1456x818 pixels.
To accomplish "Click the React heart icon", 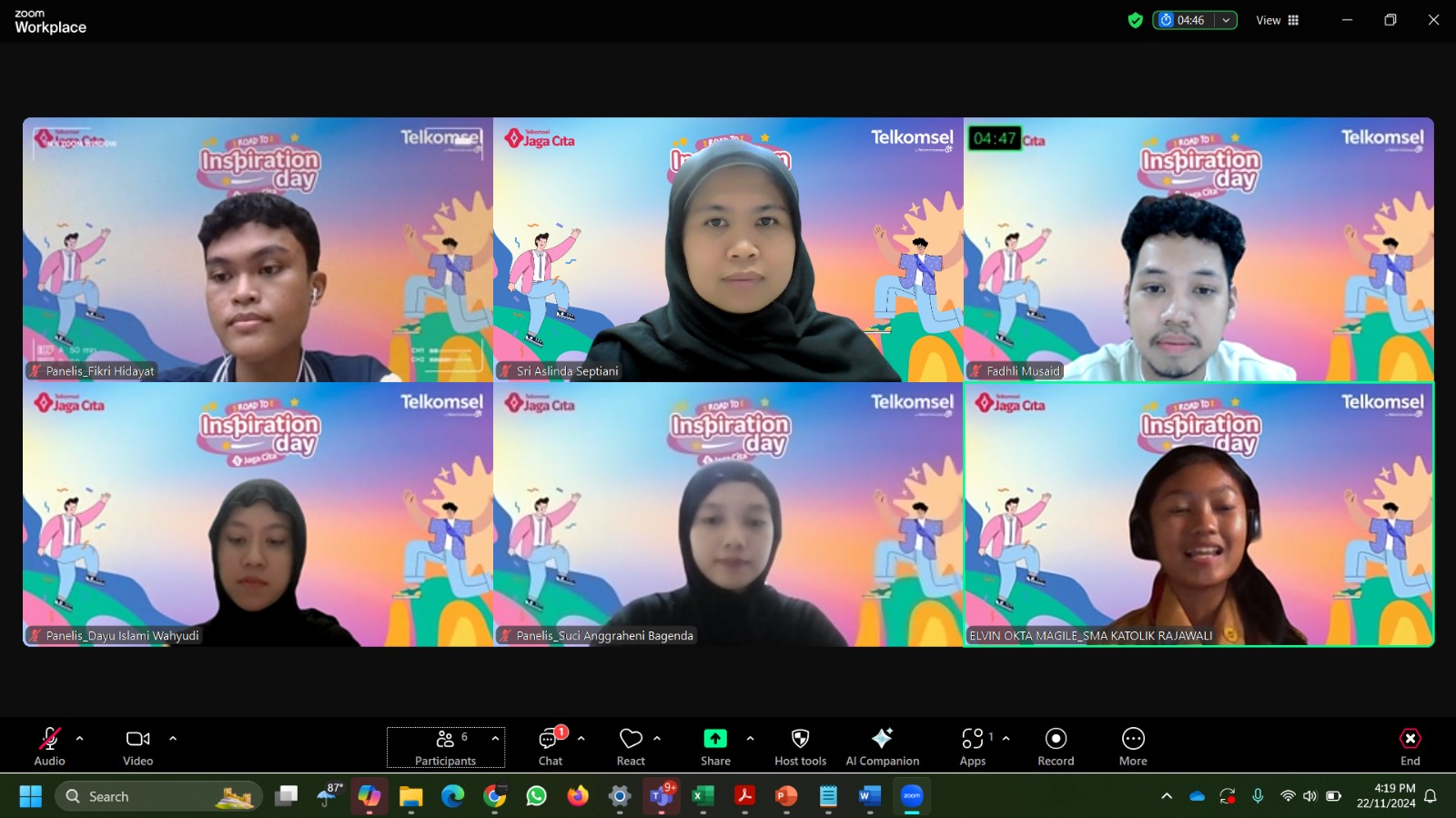I will pyautogui.click(x=631, y=746).
